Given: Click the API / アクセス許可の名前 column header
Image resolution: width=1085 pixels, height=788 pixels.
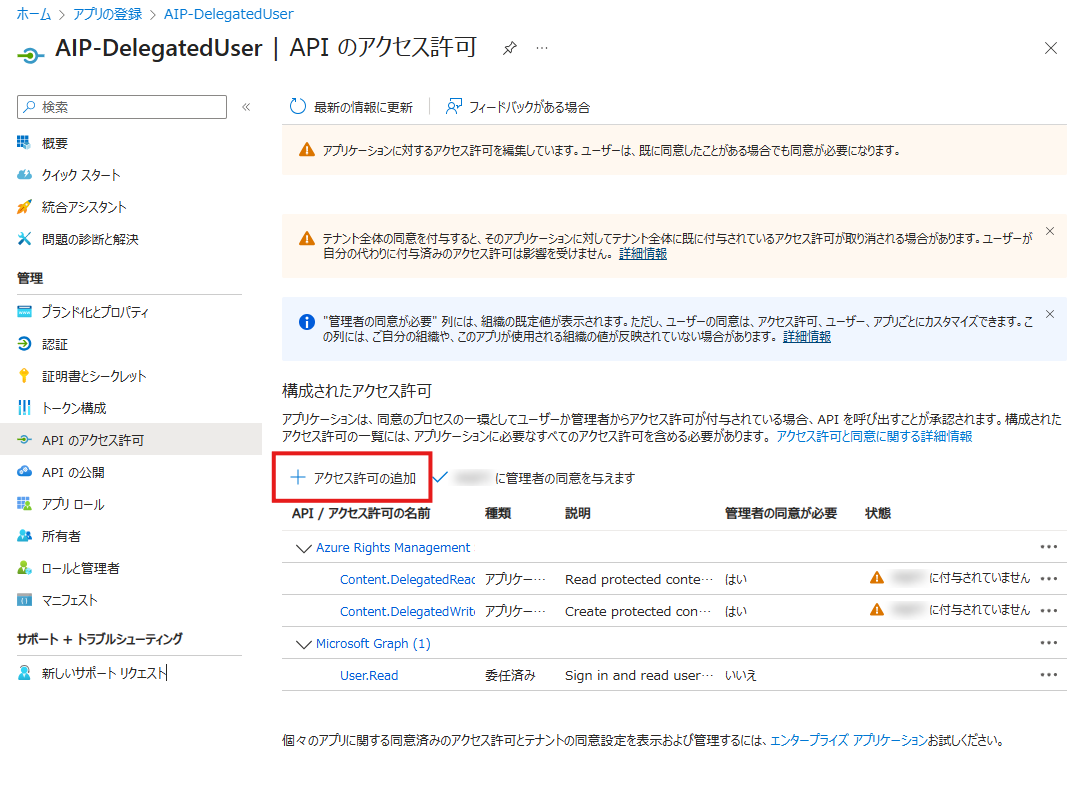Looking at the screenshot, I should [361, 513].
